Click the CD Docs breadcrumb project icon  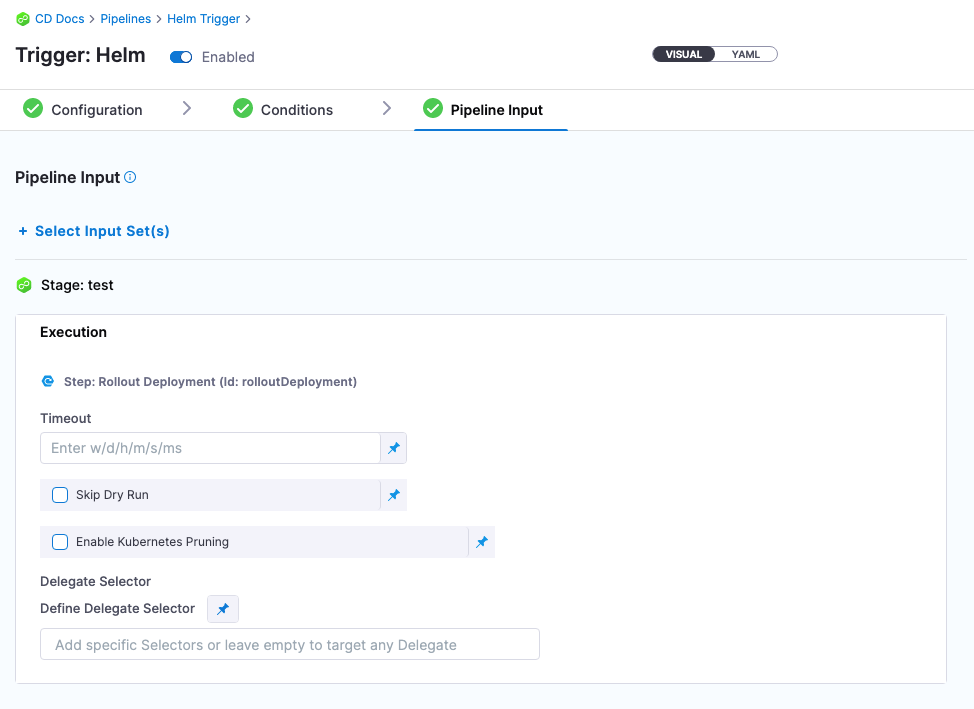click(x=23, y=19)
